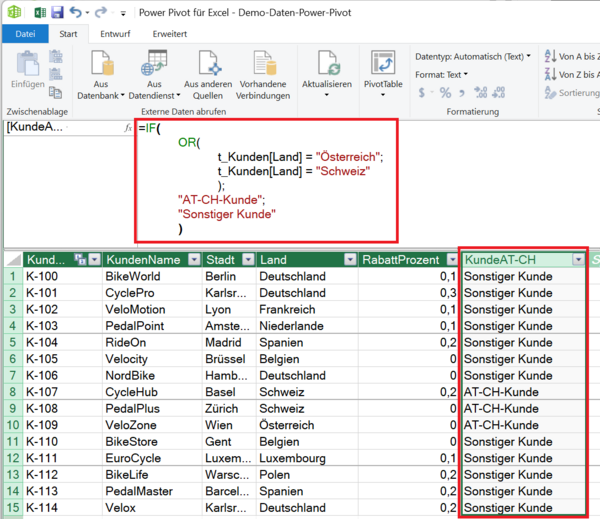600x519 pixels.
Task: Open filter dropdown on KundeAT-CH column
Action: click(578, 260)
